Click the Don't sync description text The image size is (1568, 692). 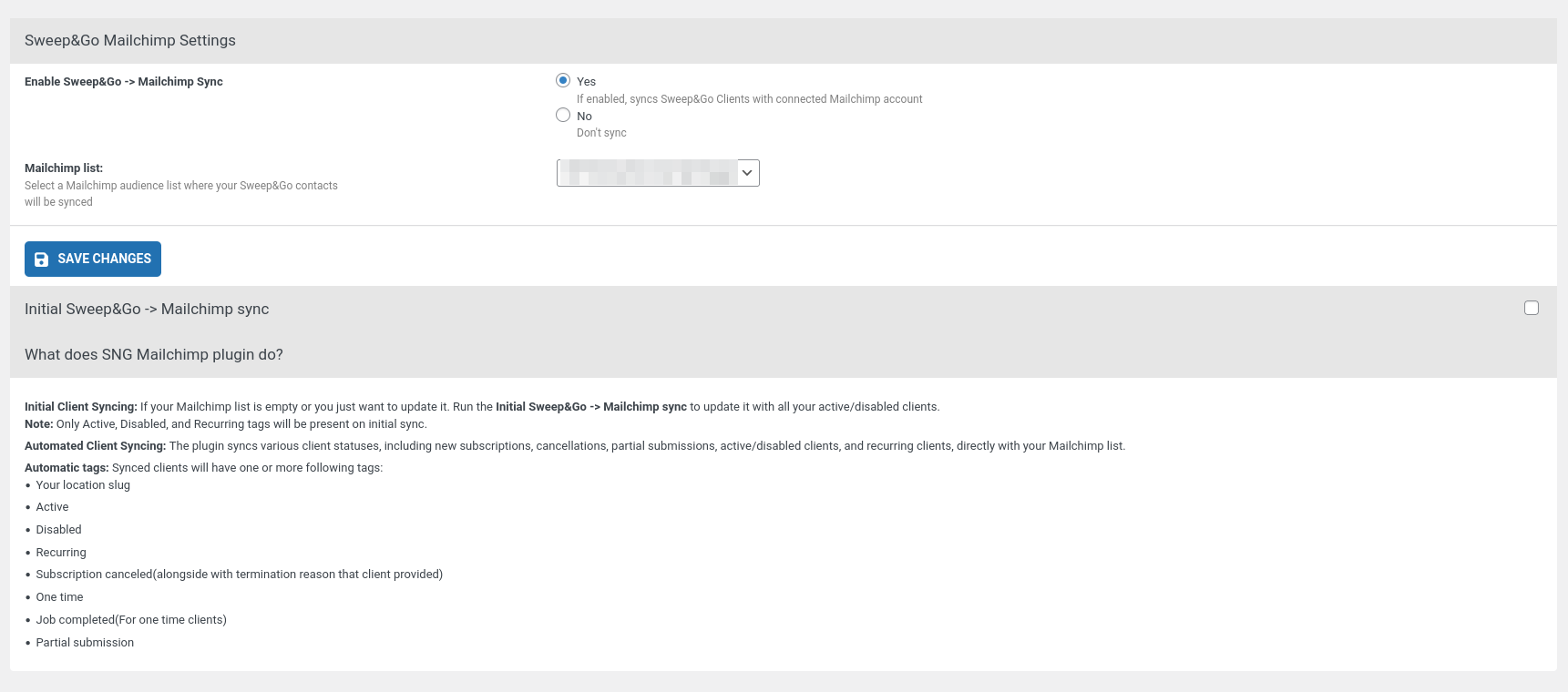(x=601, y=133)
